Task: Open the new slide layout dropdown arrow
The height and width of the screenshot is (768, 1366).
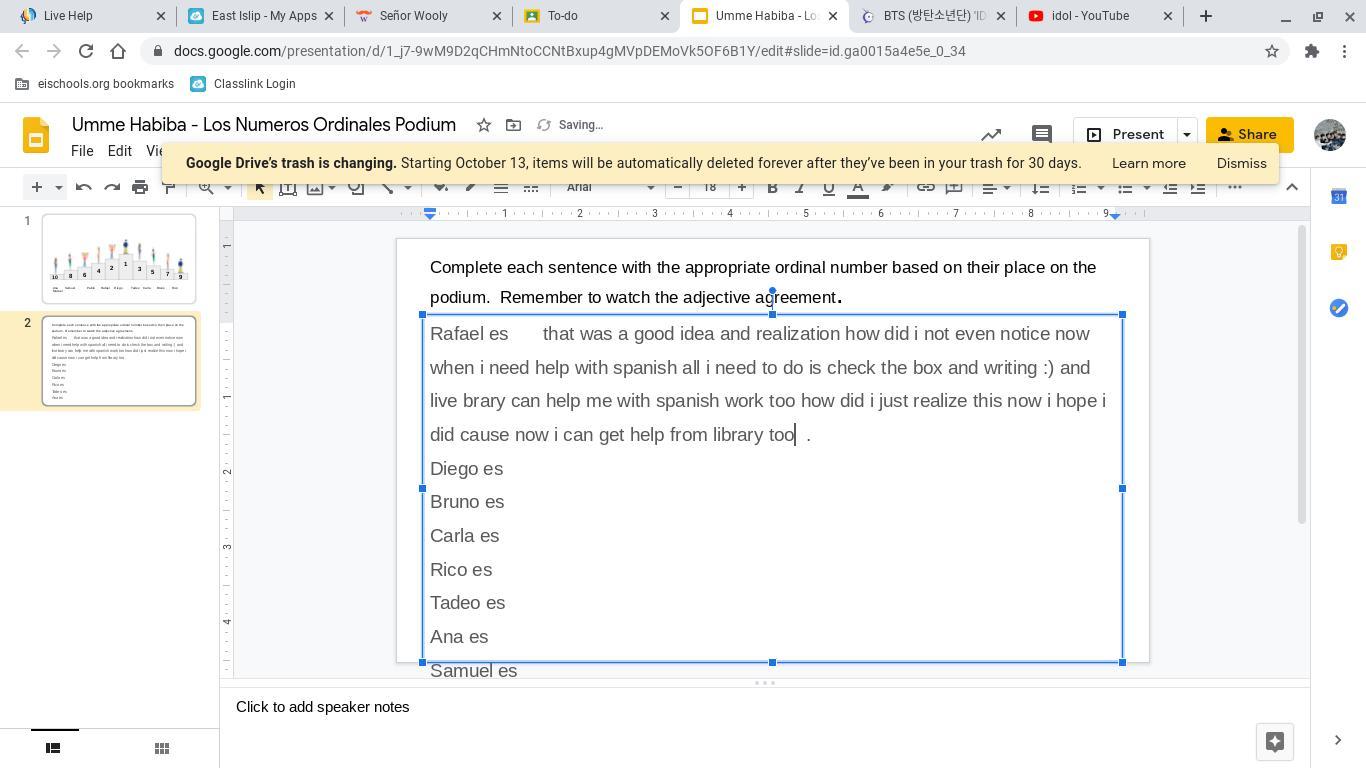Action: coord(58,187)
